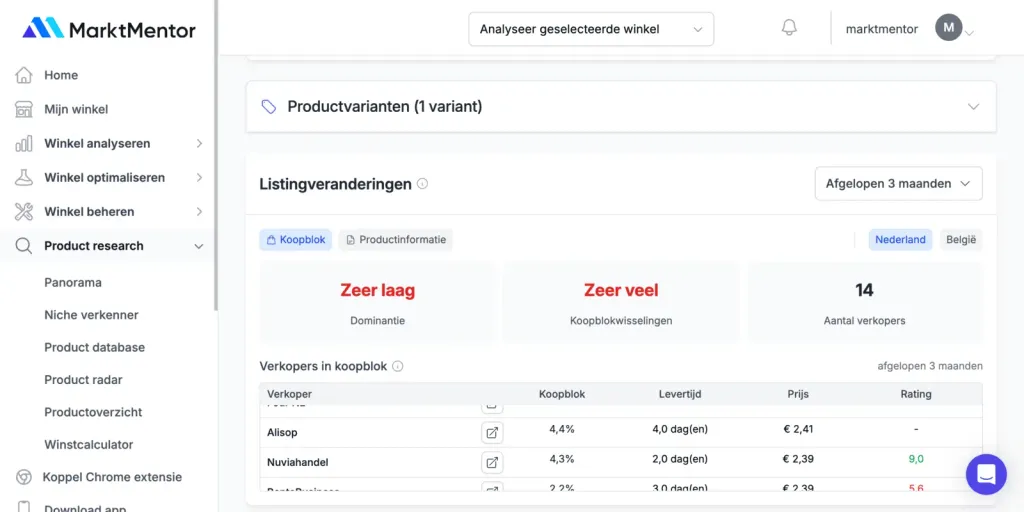This screenshot has height=512, width=1024.
Task: Click Zeer veel Koopblokwisselingen value
Action: click(621, 291)
